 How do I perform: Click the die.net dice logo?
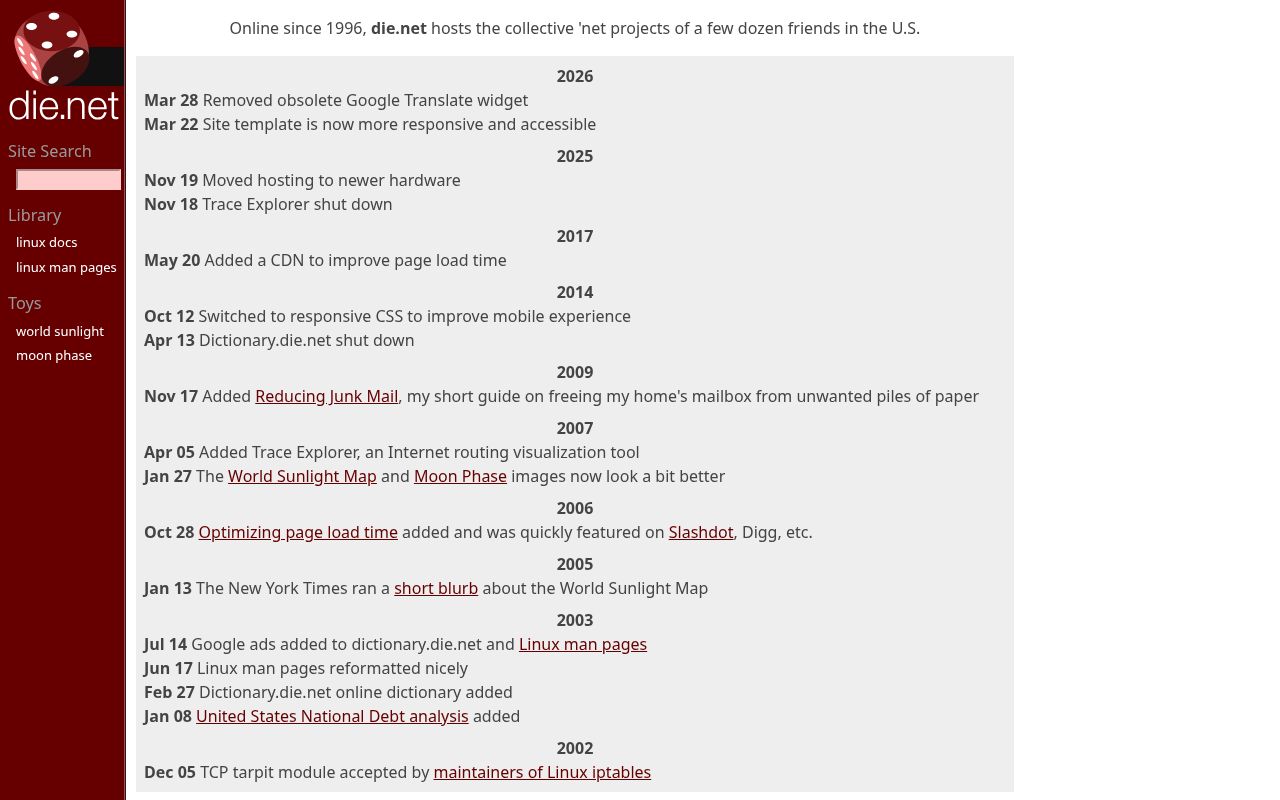pos(52,48)
